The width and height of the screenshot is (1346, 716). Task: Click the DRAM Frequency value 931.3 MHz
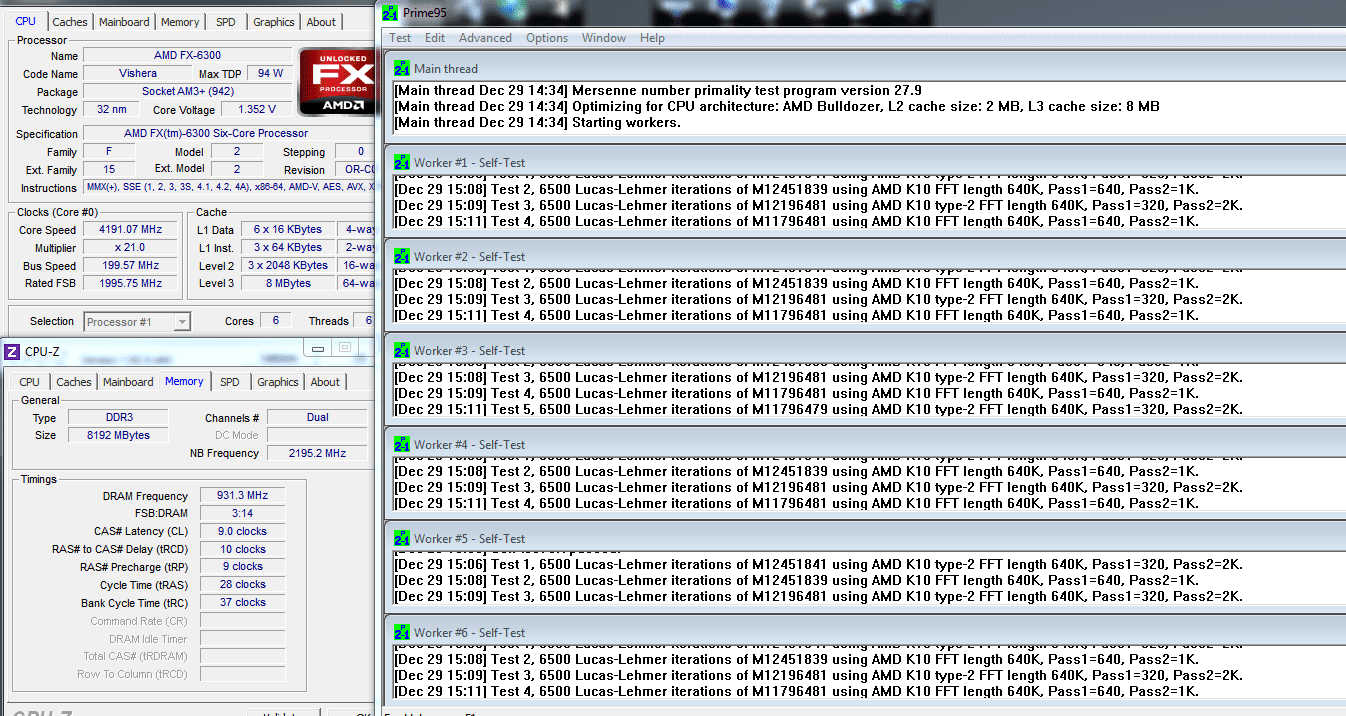coord(242,496)
